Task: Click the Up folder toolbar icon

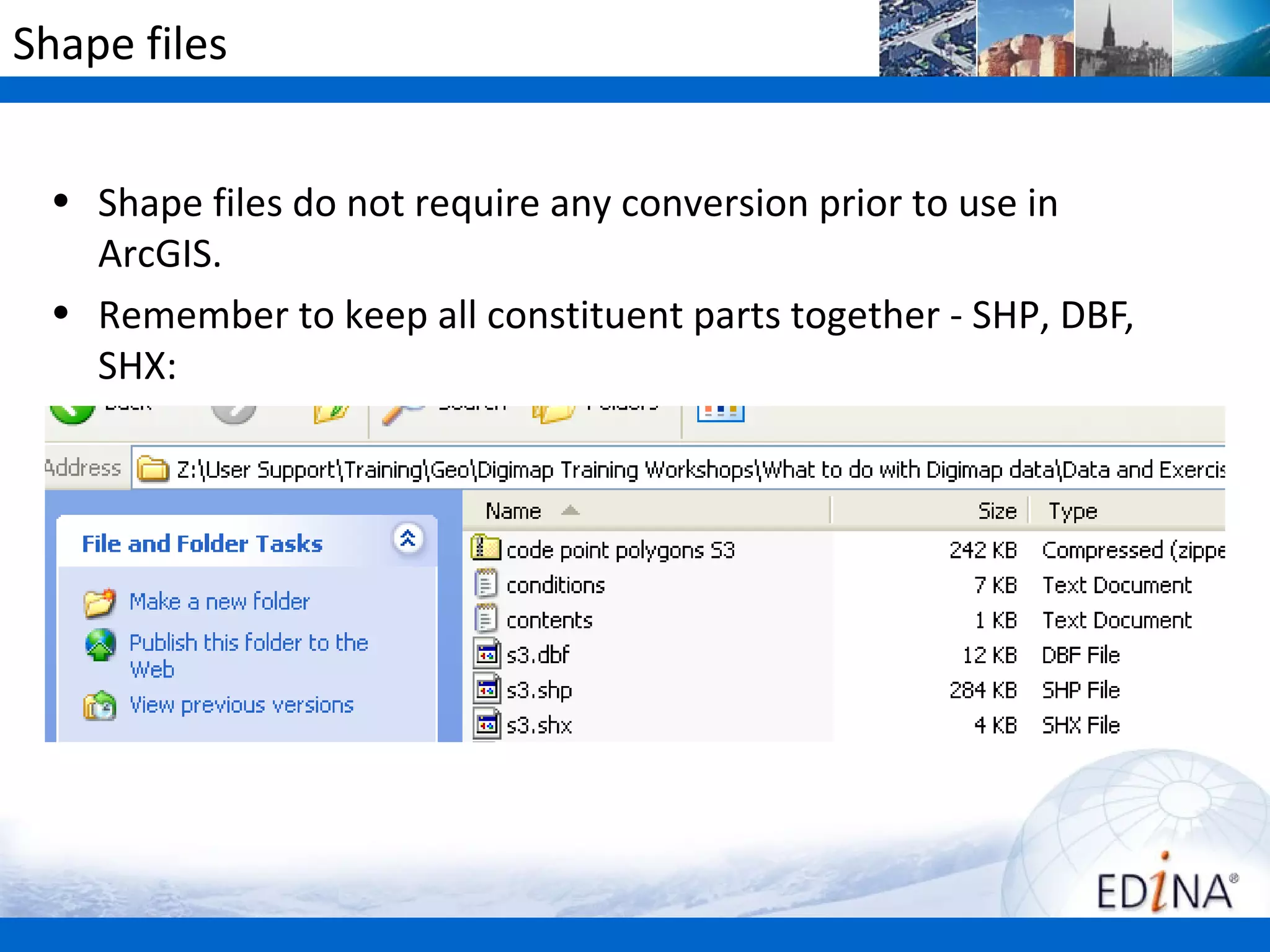Action: pos(331,414)
